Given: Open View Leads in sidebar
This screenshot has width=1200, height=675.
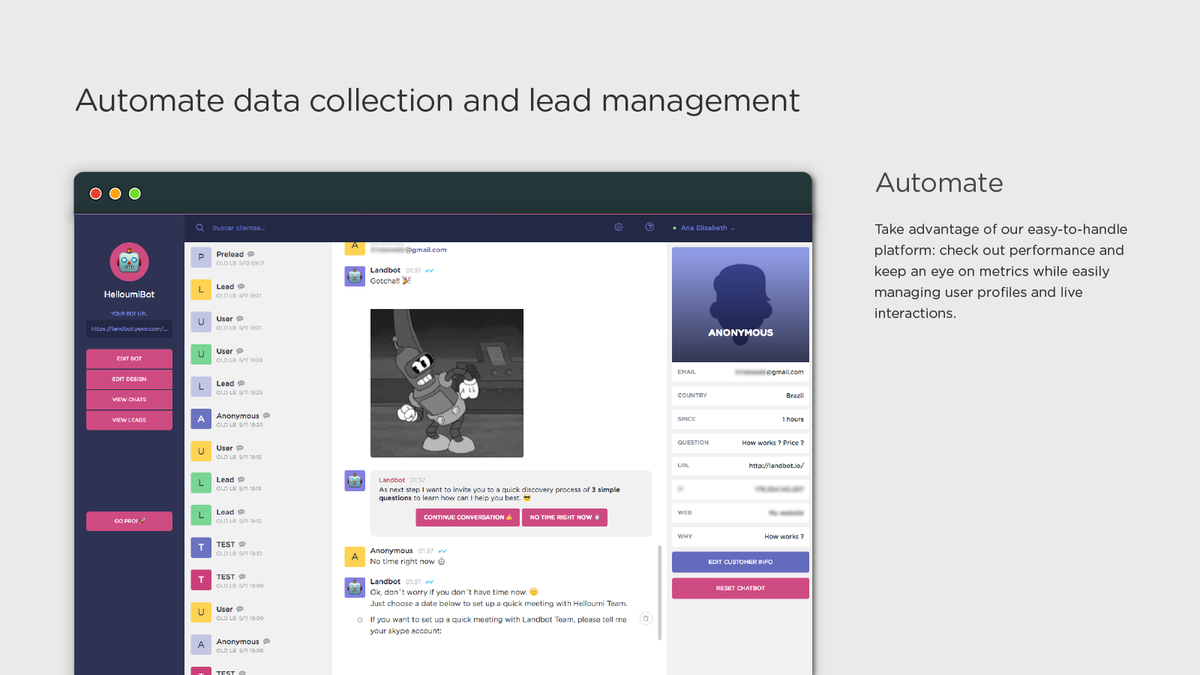Looking at the screenshot, I should coord(129,420).
